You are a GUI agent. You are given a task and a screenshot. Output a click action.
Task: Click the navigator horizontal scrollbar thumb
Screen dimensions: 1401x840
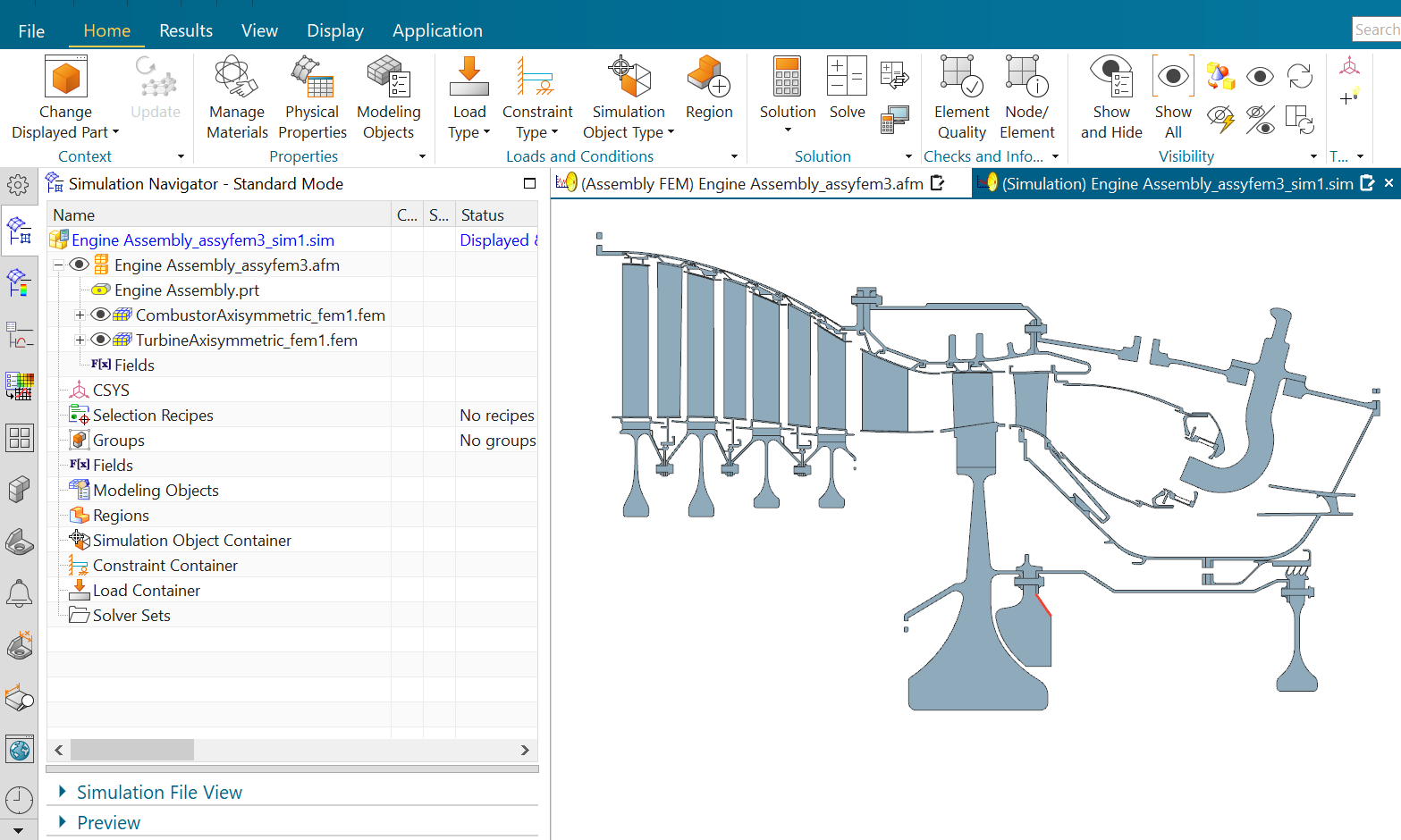pos(131,750)
